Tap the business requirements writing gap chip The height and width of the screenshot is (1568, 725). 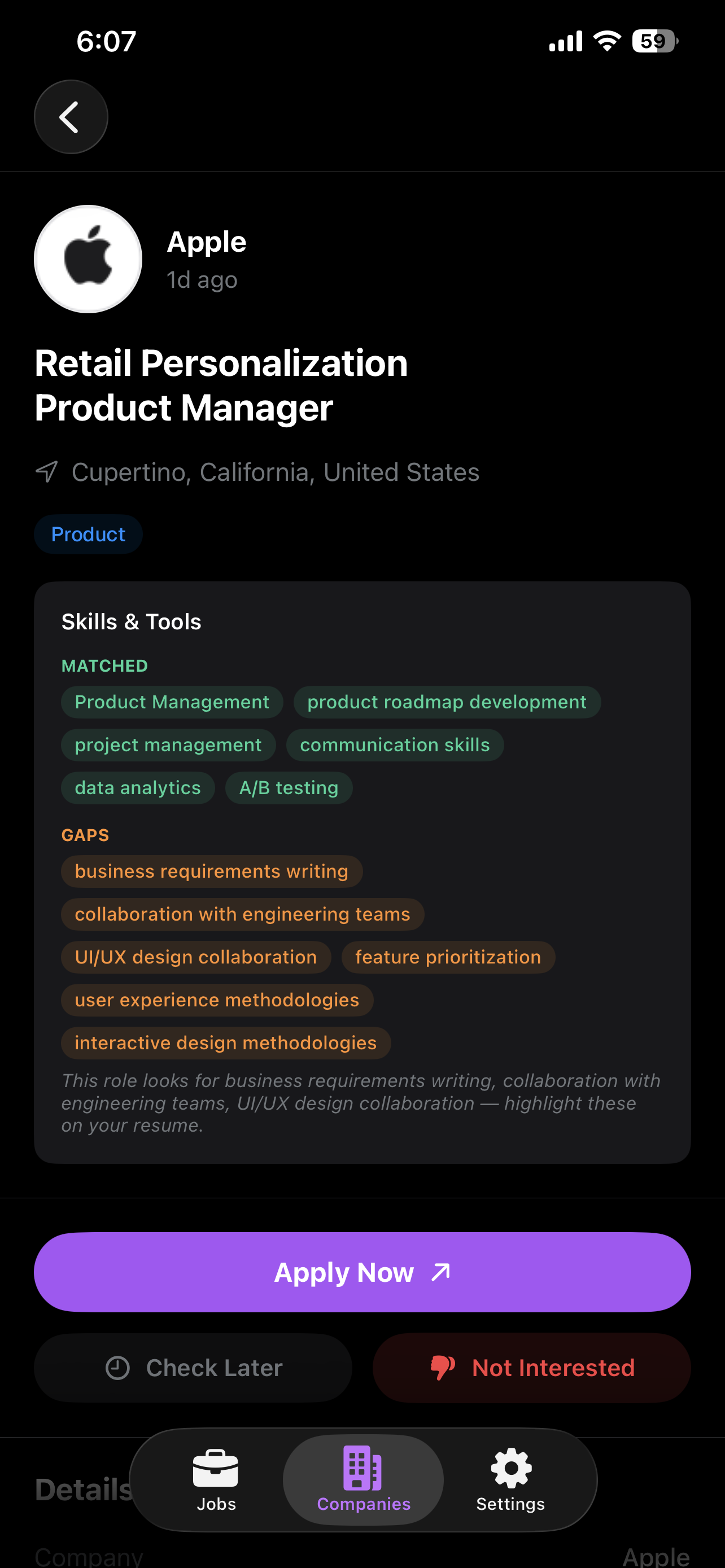[211, 871]
